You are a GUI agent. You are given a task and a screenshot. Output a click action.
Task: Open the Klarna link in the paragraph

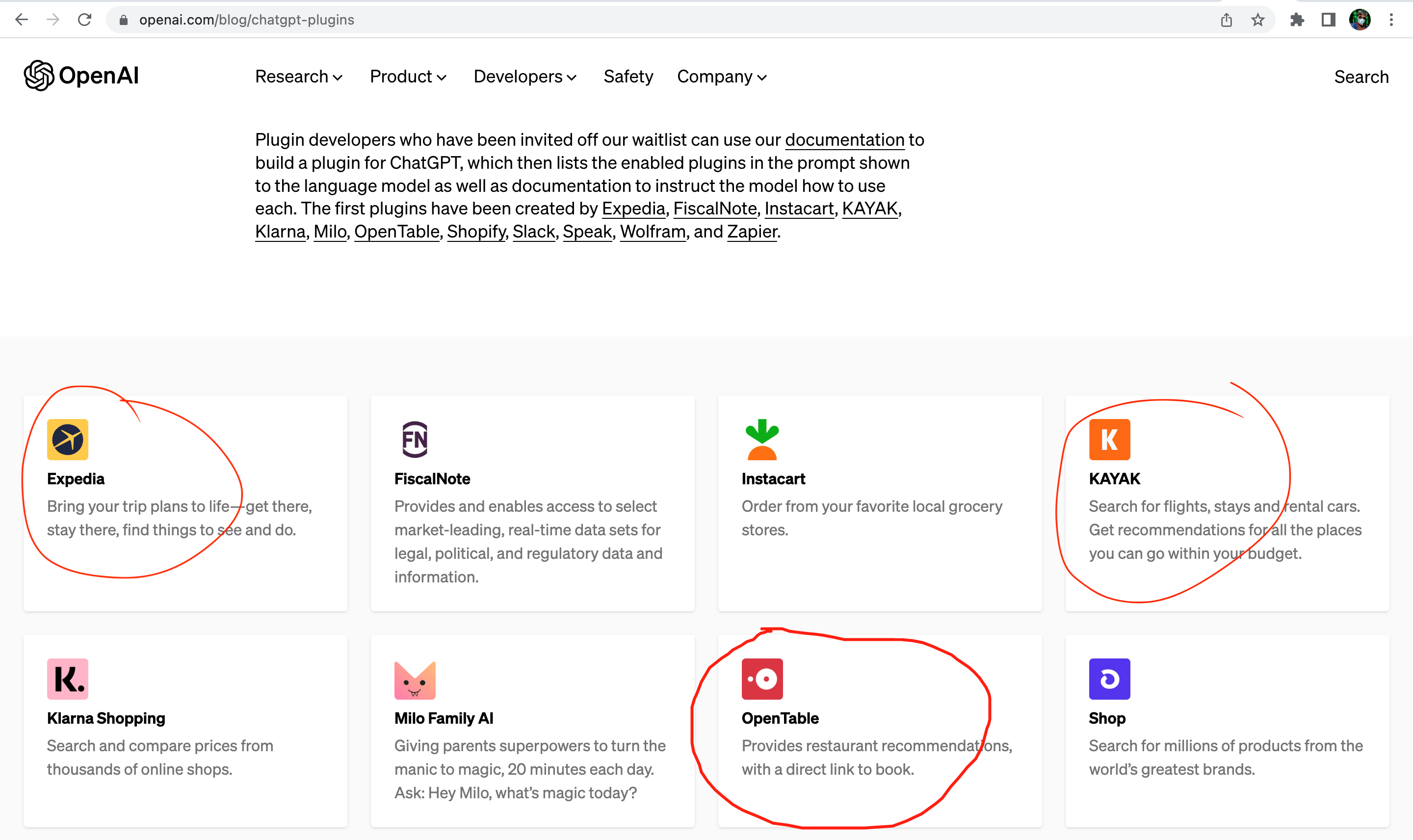(280, 232)
